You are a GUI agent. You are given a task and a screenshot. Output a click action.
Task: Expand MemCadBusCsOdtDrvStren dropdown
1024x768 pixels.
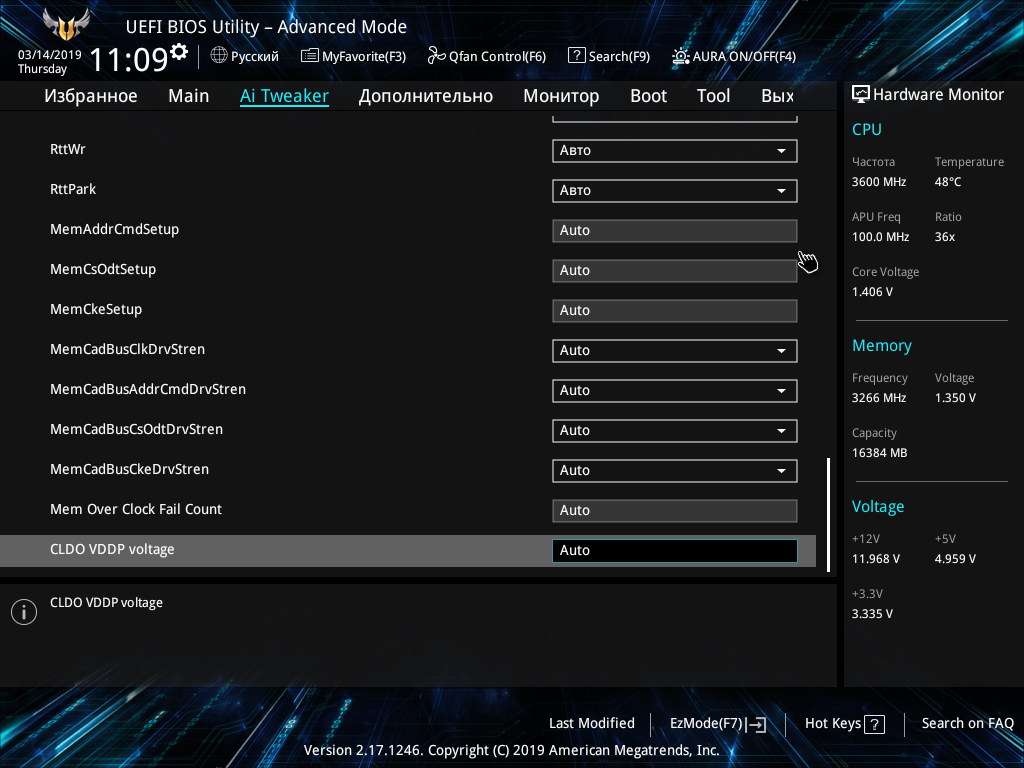click(675, 430)
